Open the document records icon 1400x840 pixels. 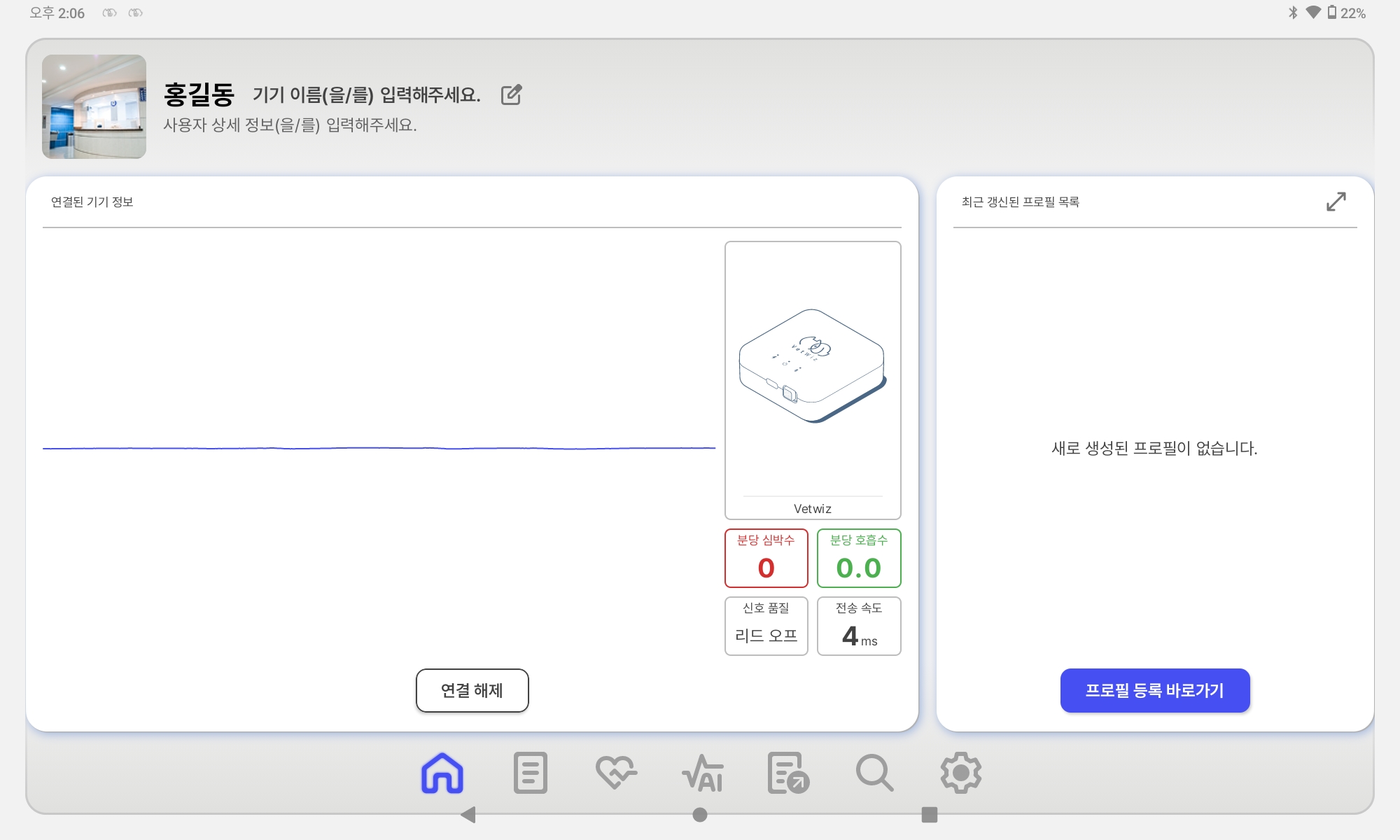click(x=530, y=773)
